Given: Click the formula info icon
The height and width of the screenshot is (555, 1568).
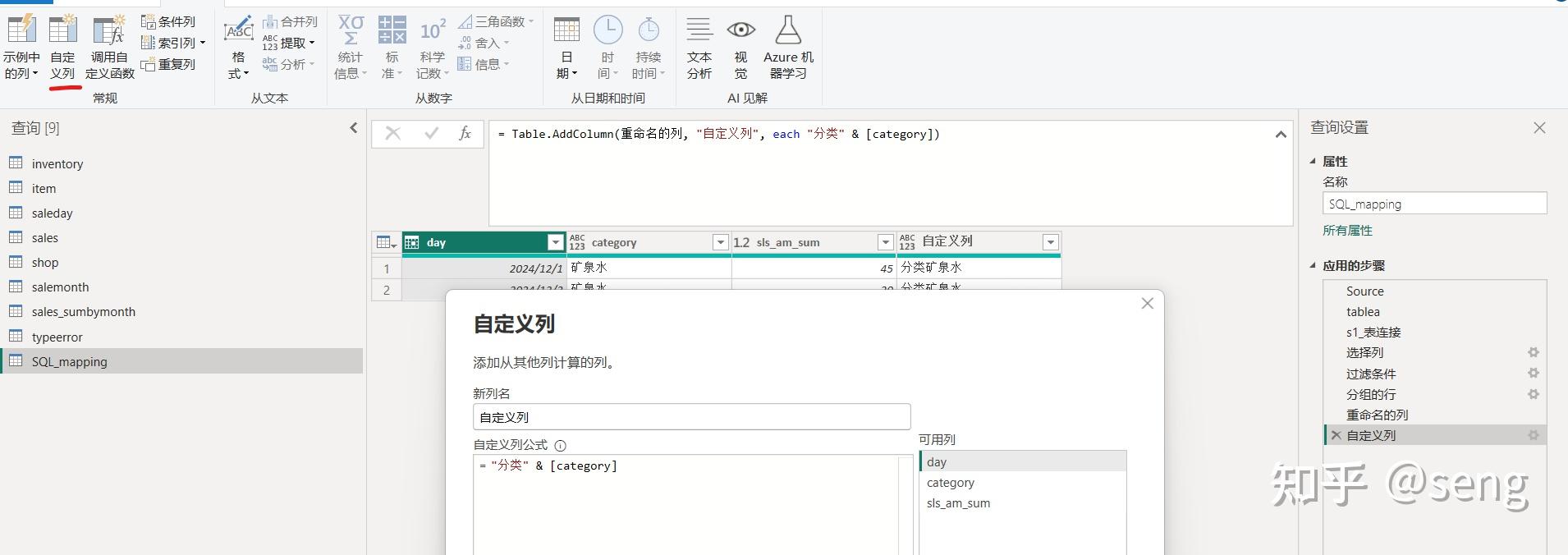Looking at the screenshot, I should coord(561,446).
